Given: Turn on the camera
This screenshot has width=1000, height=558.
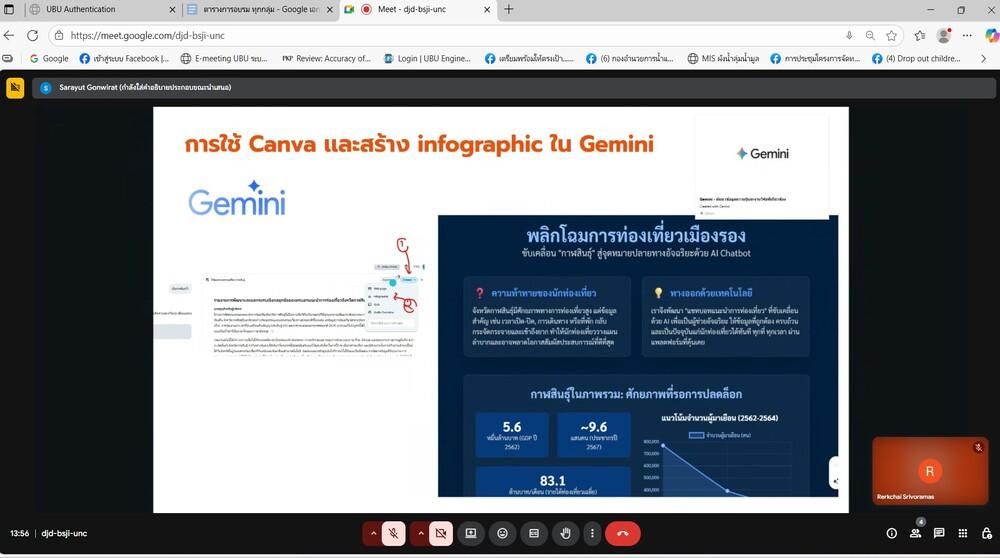Looking at the screenshot, I should pos(440,533).
